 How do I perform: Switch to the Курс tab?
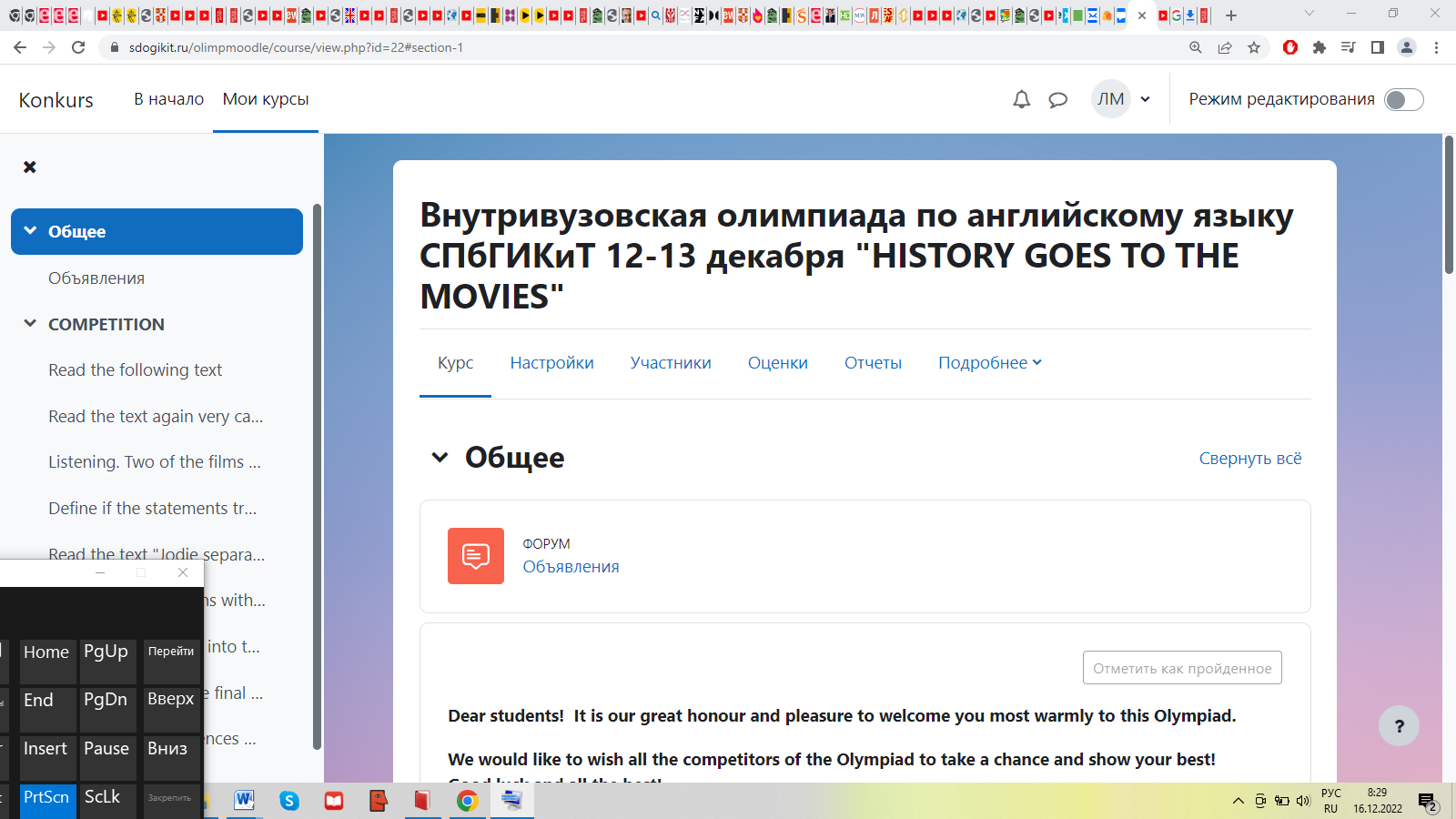tap(455, 363)
